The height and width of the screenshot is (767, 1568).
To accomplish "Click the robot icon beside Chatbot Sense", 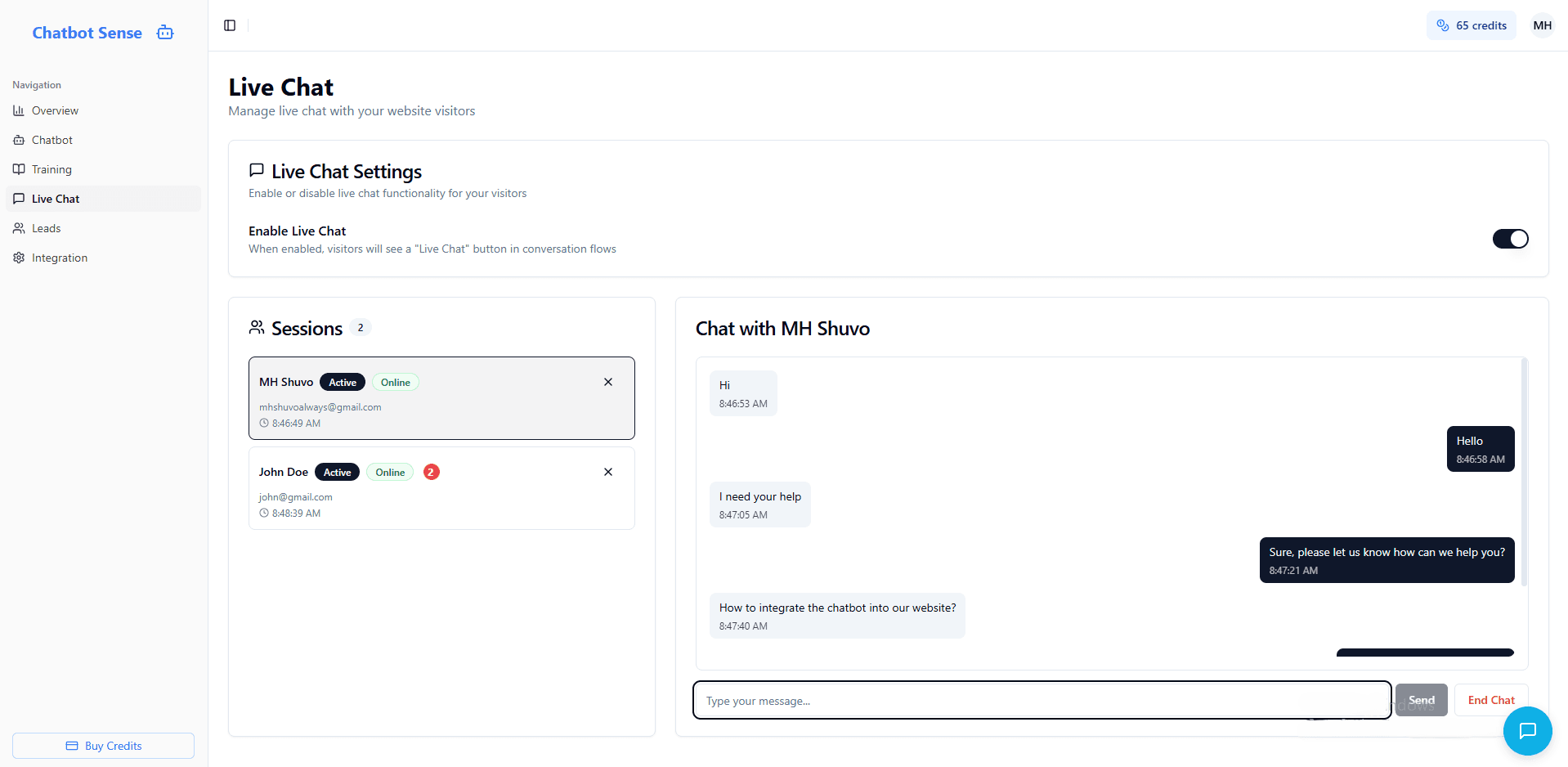I will [x=164, y=32].
